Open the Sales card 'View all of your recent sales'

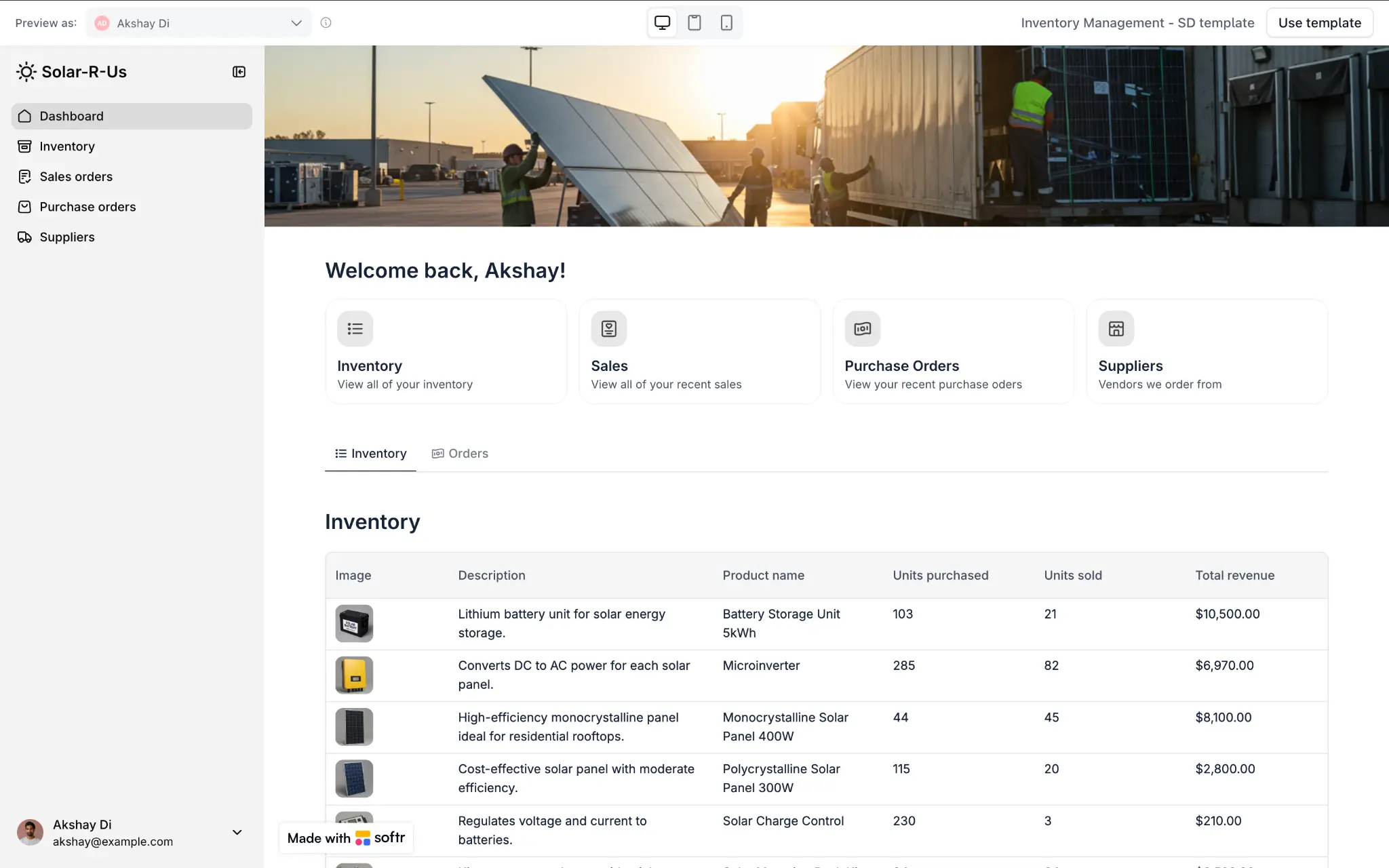[700, 351]
